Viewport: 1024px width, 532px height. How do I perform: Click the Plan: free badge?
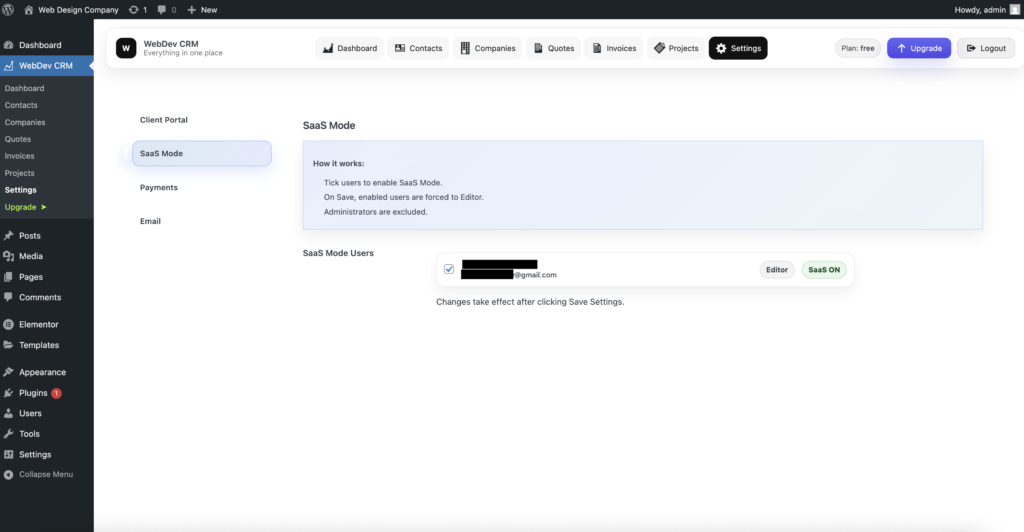click(x=857, y=48)
